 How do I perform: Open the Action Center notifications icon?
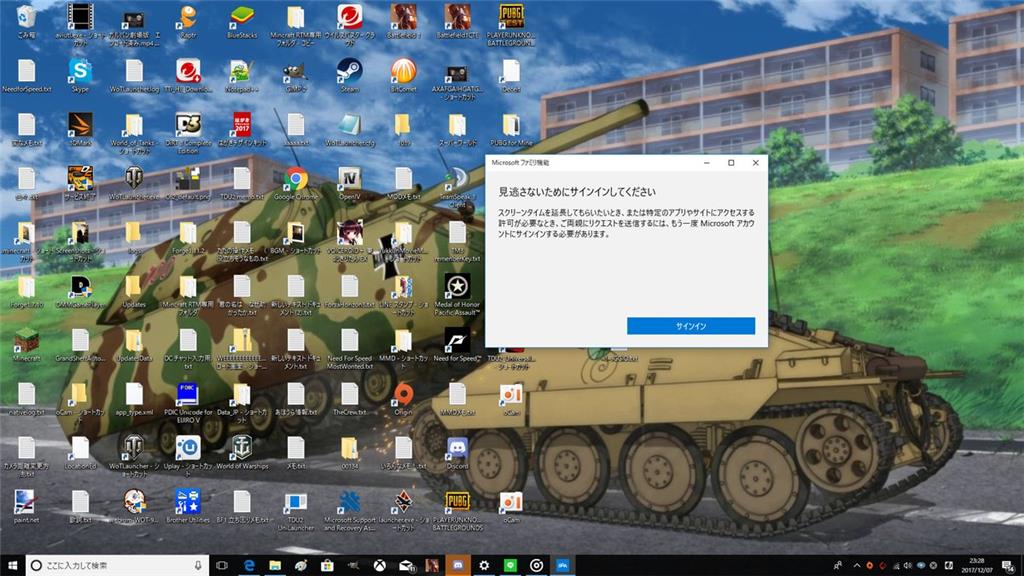(1009, 566)
